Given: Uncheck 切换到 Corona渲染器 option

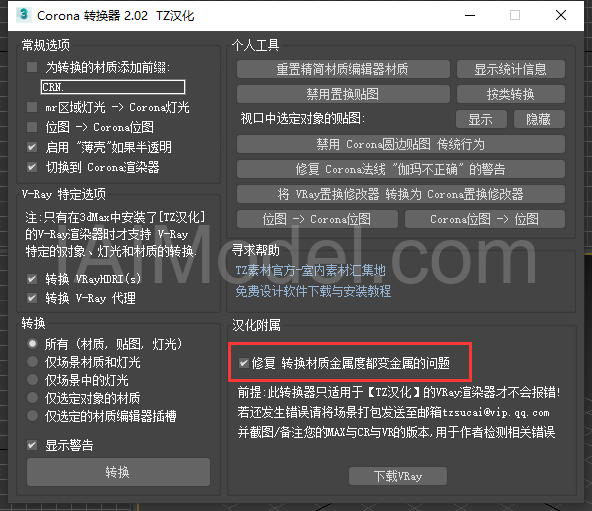Looking at the screenshot, I should pyautogui.click(x=32, y=167).
